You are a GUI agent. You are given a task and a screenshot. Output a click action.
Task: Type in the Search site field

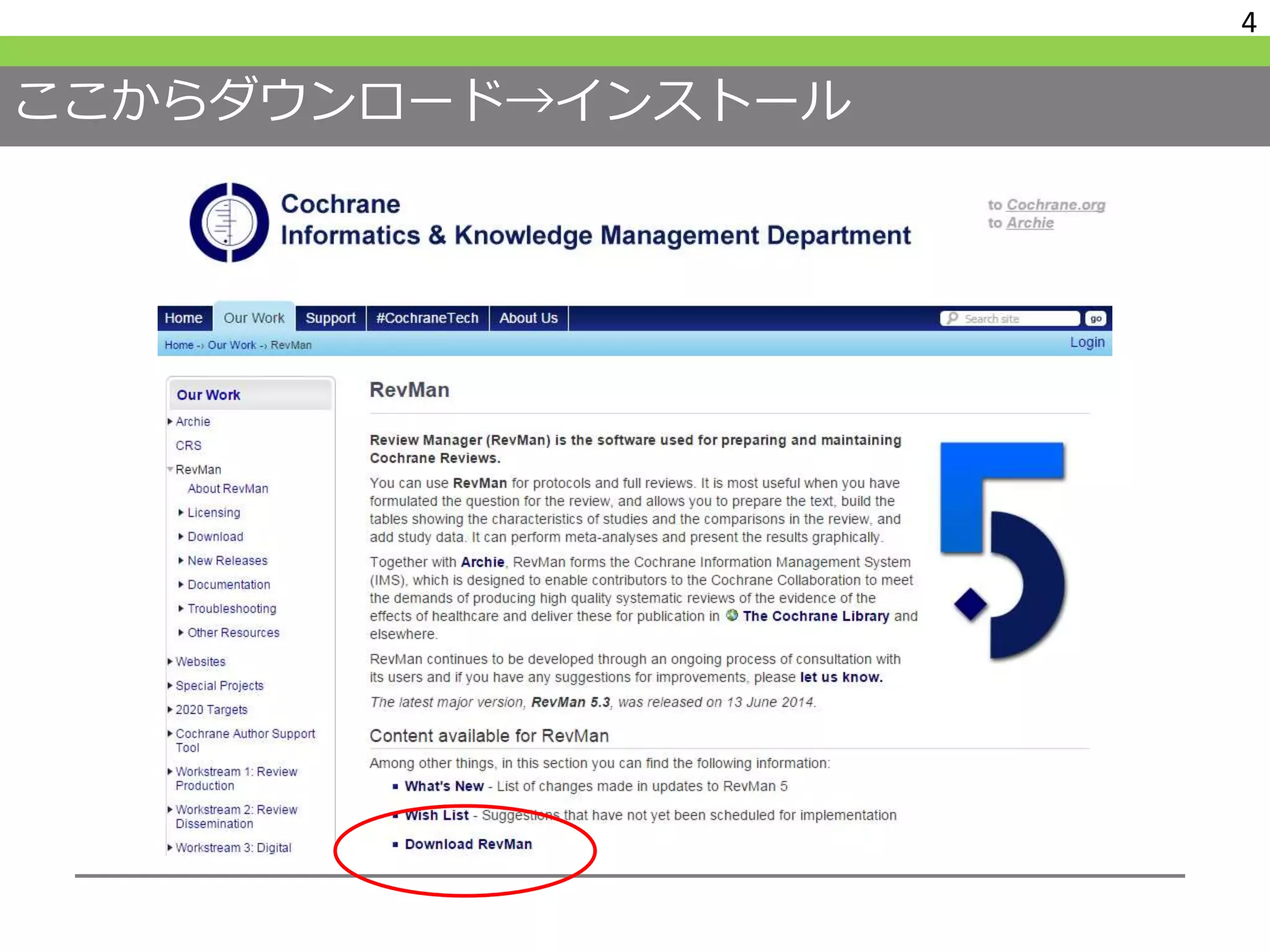pyautogui.click(x=1017, y=319)
